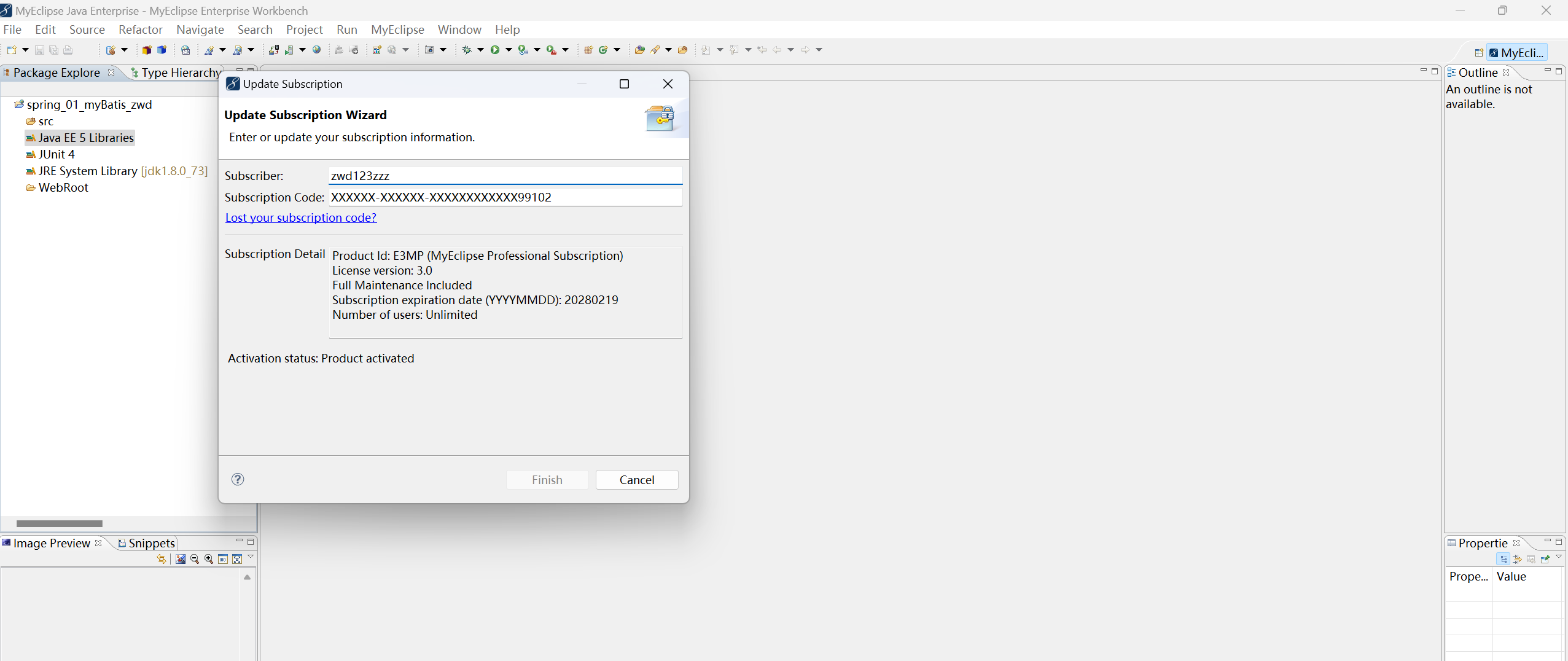Screen dimensions: 1568x661
Task: Open the Window menu
Action: 459,29
